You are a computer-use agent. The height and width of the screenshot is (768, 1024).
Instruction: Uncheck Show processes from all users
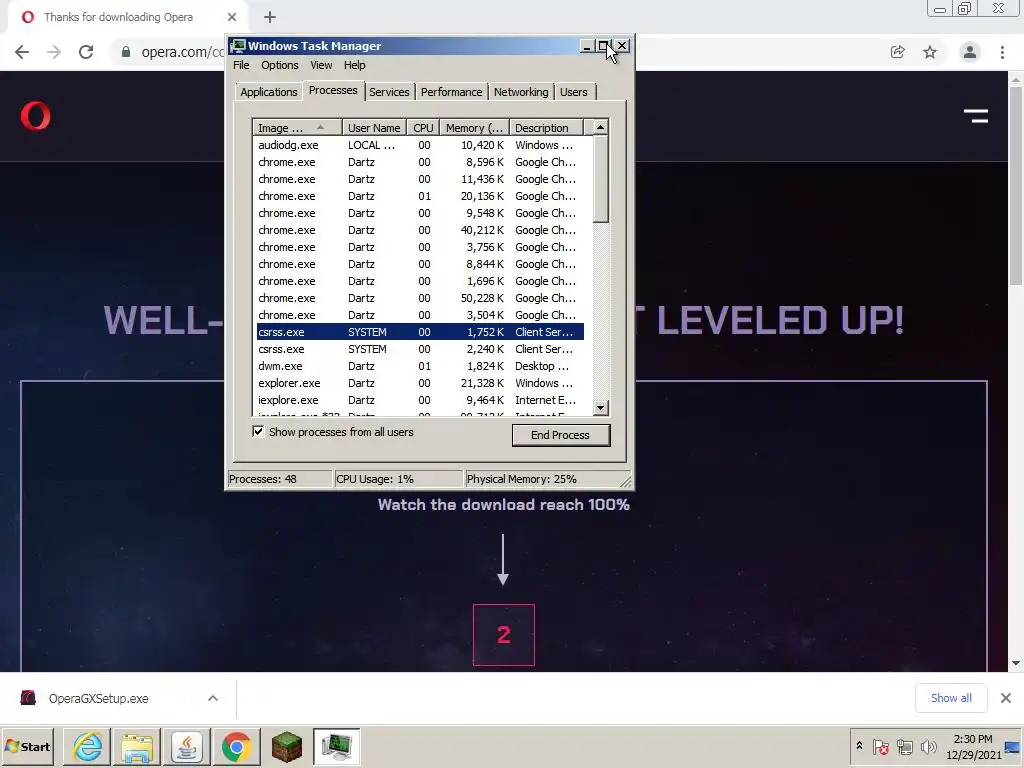tap(258, 432)
